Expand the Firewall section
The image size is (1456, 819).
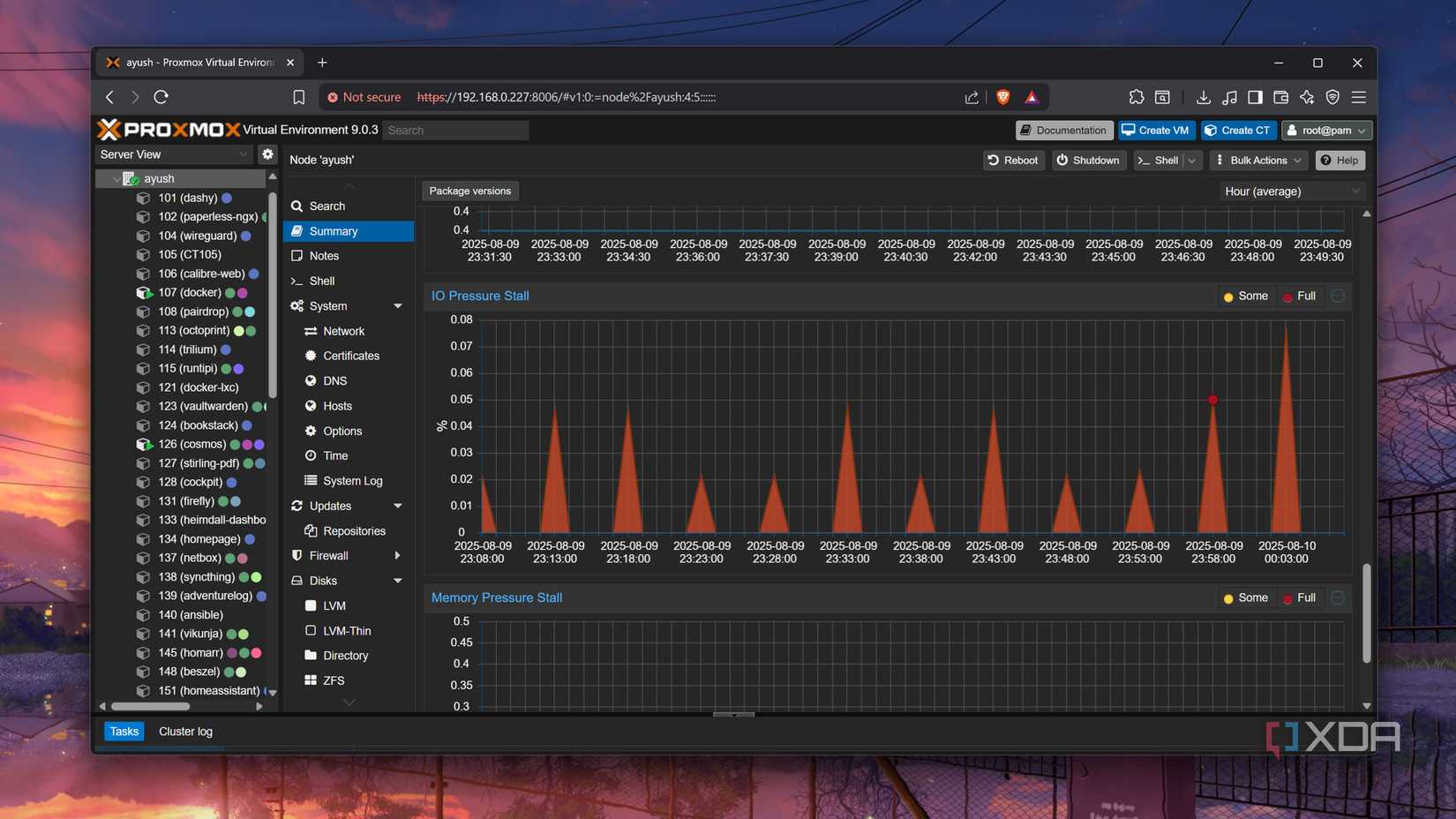(396, 555)
